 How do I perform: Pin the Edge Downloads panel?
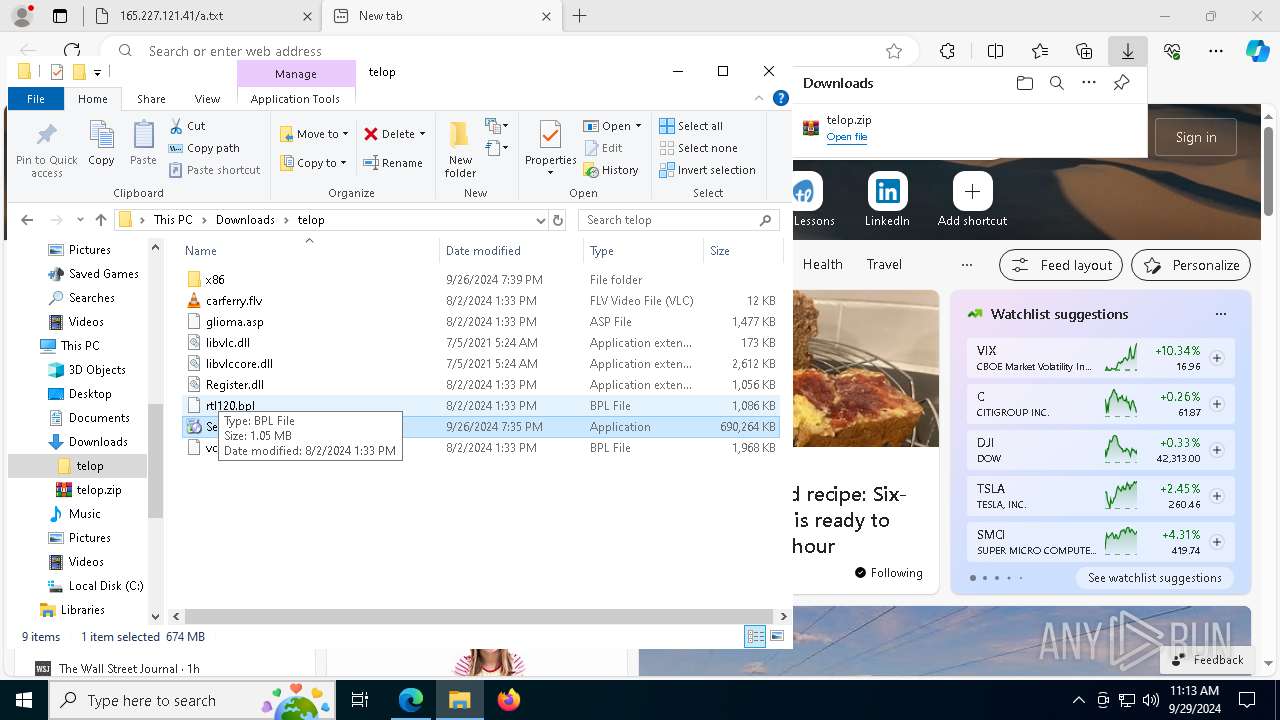(1121, 83)
